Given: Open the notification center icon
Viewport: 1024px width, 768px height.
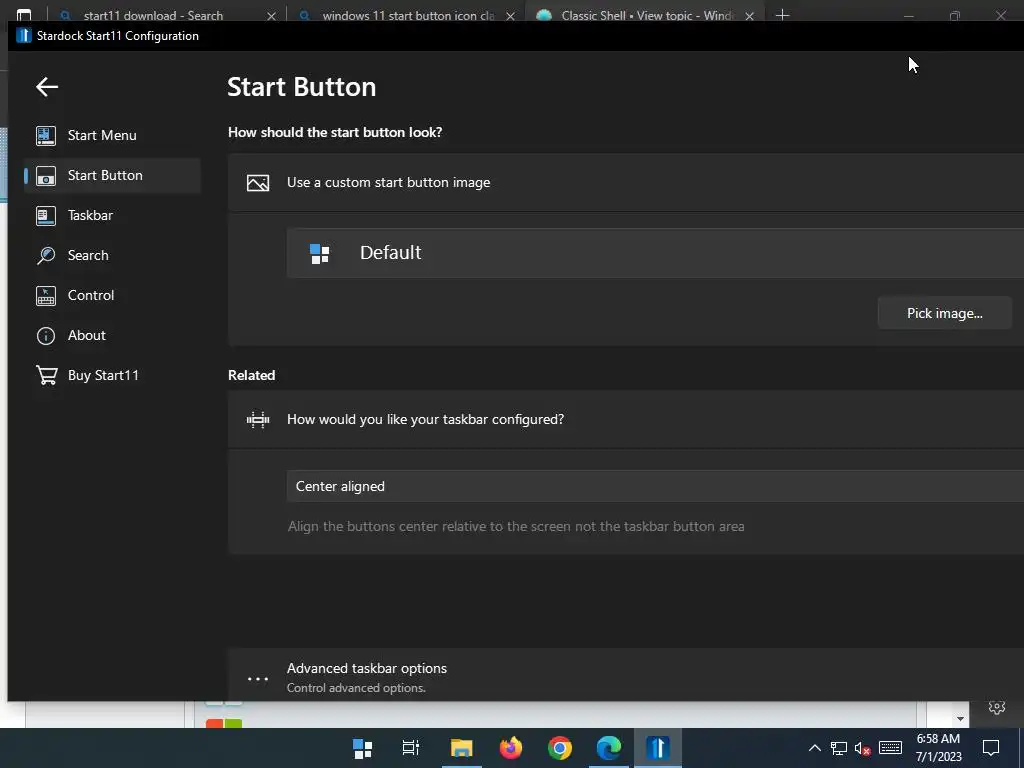Looking at the screenshot, I should [991, 748].
